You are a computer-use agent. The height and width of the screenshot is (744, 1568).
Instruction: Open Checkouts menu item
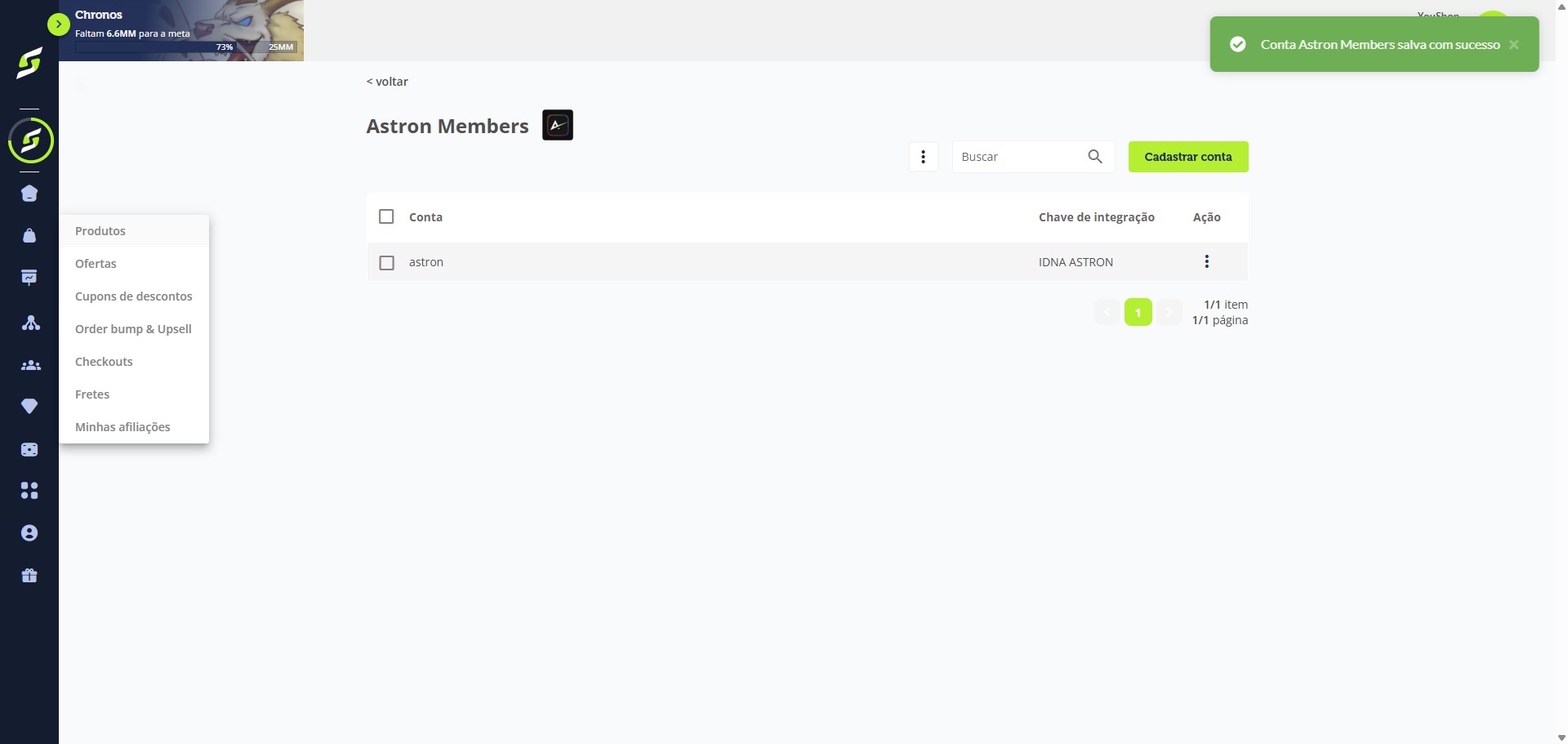pos(134,362)
